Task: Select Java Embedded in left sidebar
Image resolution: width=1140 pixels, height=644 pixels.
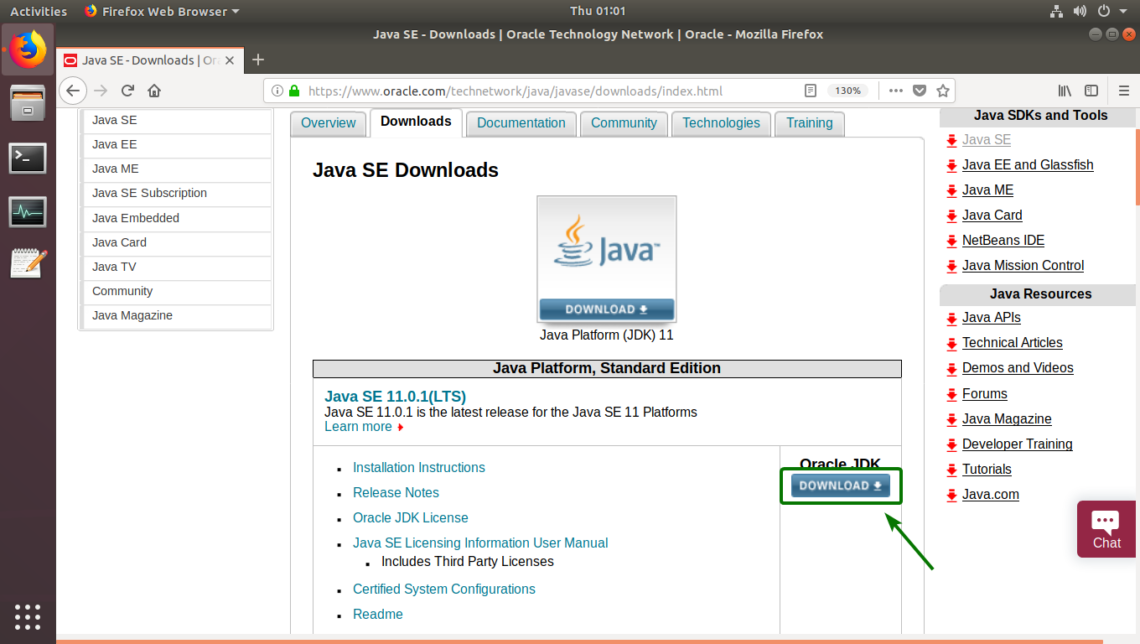Action: click(177, 218)
